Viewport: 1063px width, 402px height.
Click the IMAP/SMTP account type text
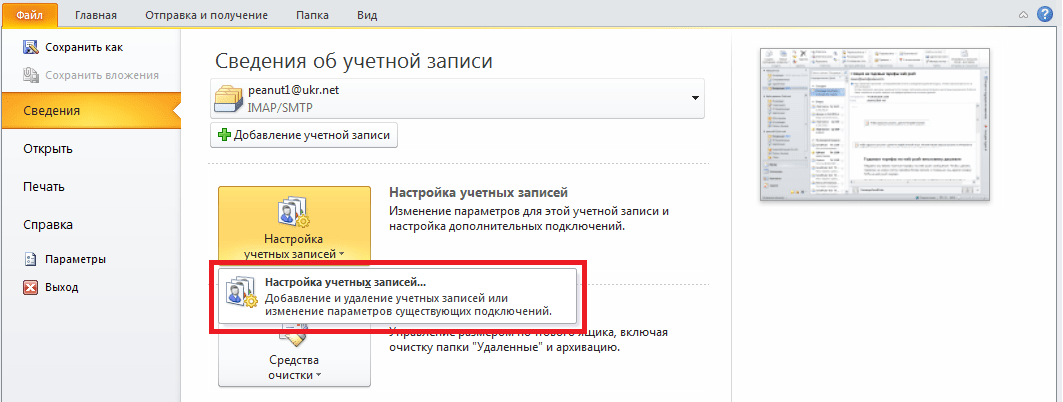coord(279,108)
